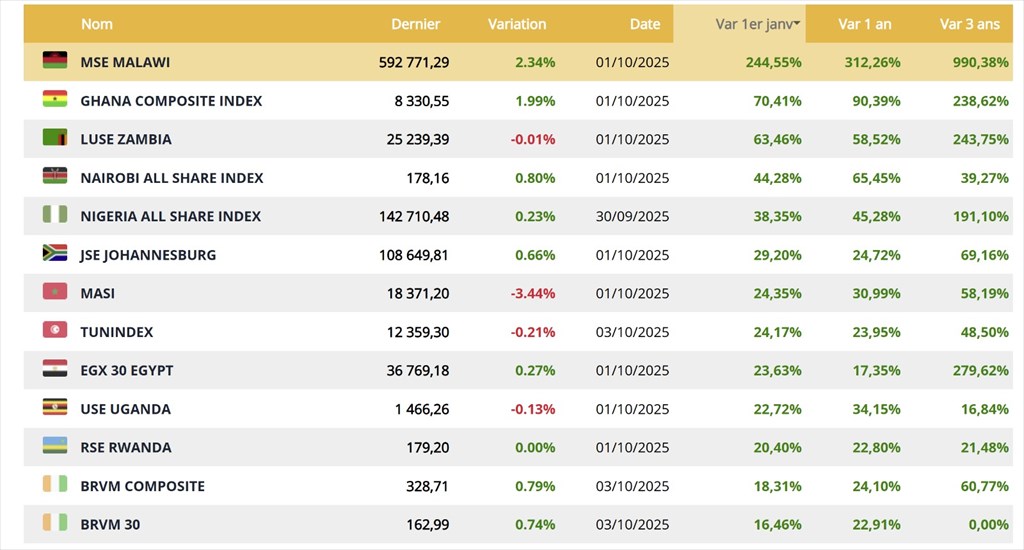Image resolution: width=1024 pixels, height=550 pixels.
Task: Select the NIGERIA ALL SHARE INDEX row name
Action: point(170,215)
